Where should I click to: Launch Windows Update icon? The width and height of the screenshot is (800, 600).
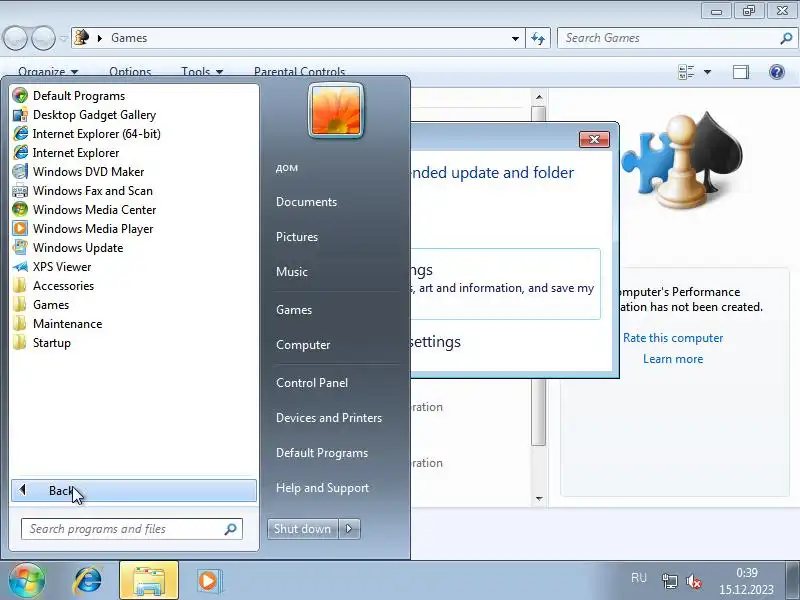coord(20,247)
